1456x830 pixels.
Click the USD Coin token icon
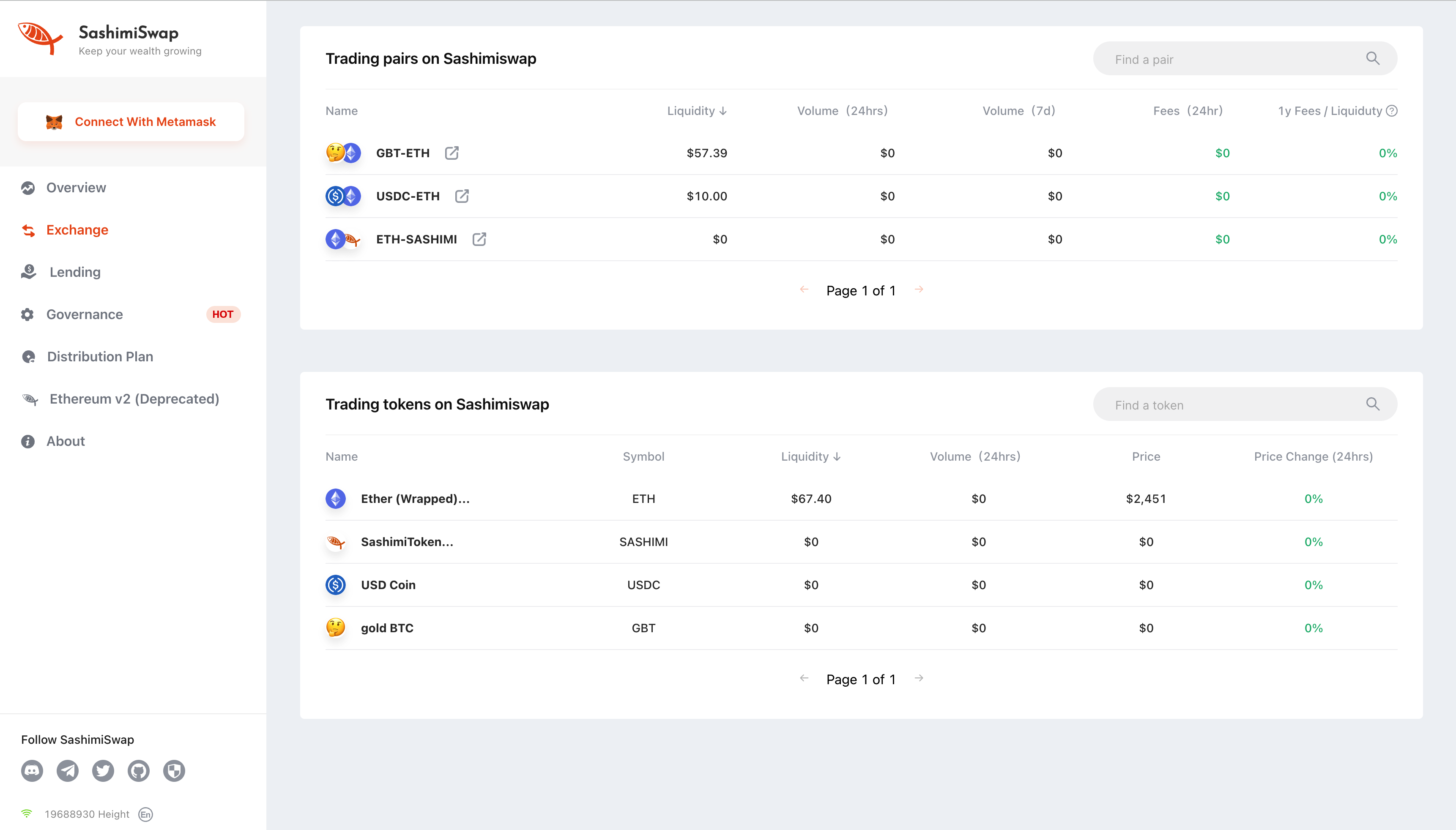click(336, 585)
